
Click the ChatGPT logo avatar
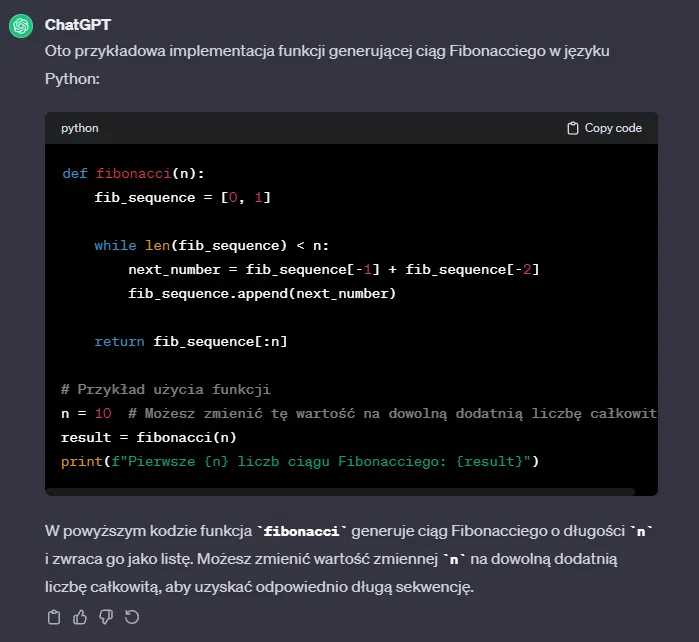tap(21, 26)
